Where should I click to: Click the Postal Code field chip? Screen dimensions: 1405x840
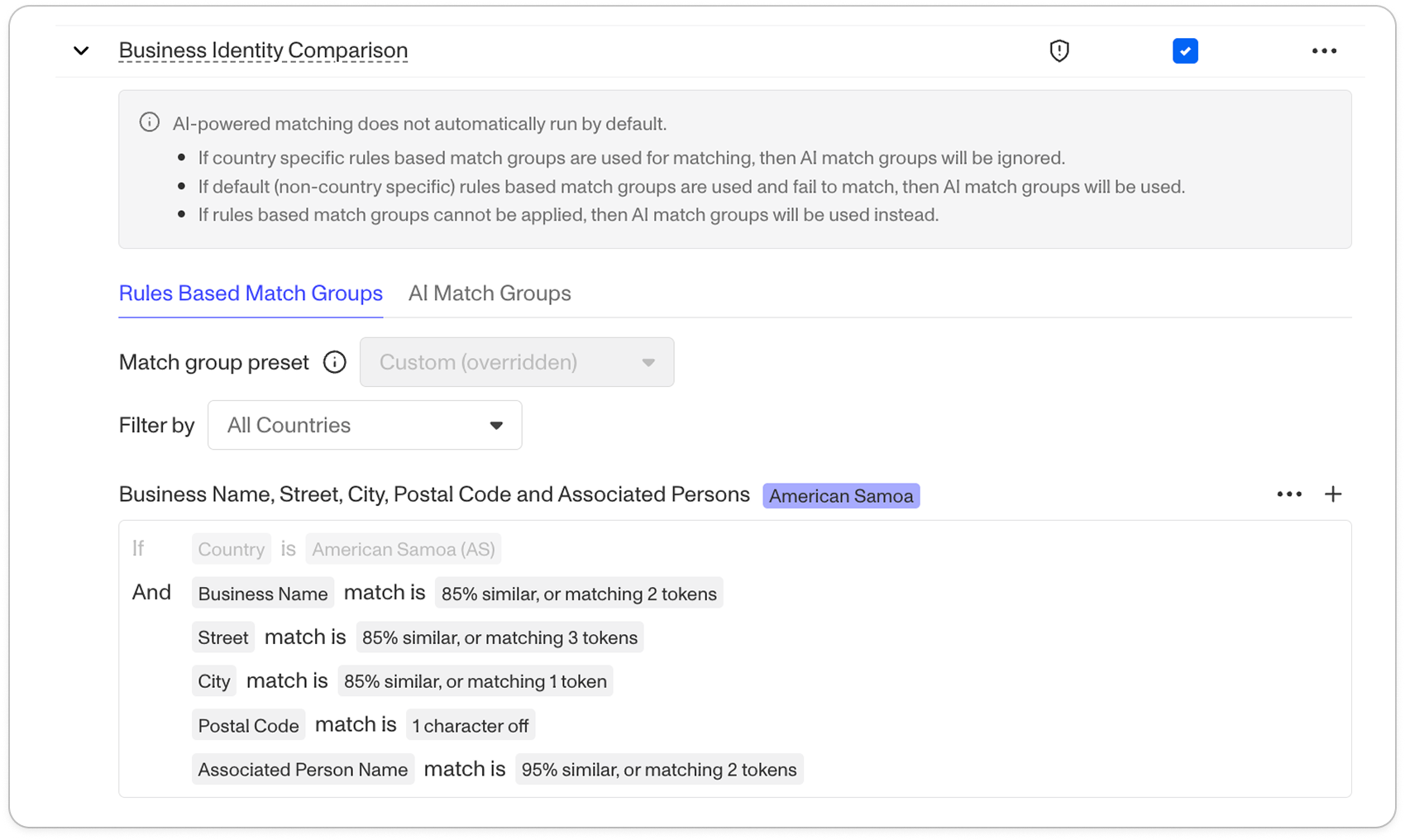click(x=248, y=725)
